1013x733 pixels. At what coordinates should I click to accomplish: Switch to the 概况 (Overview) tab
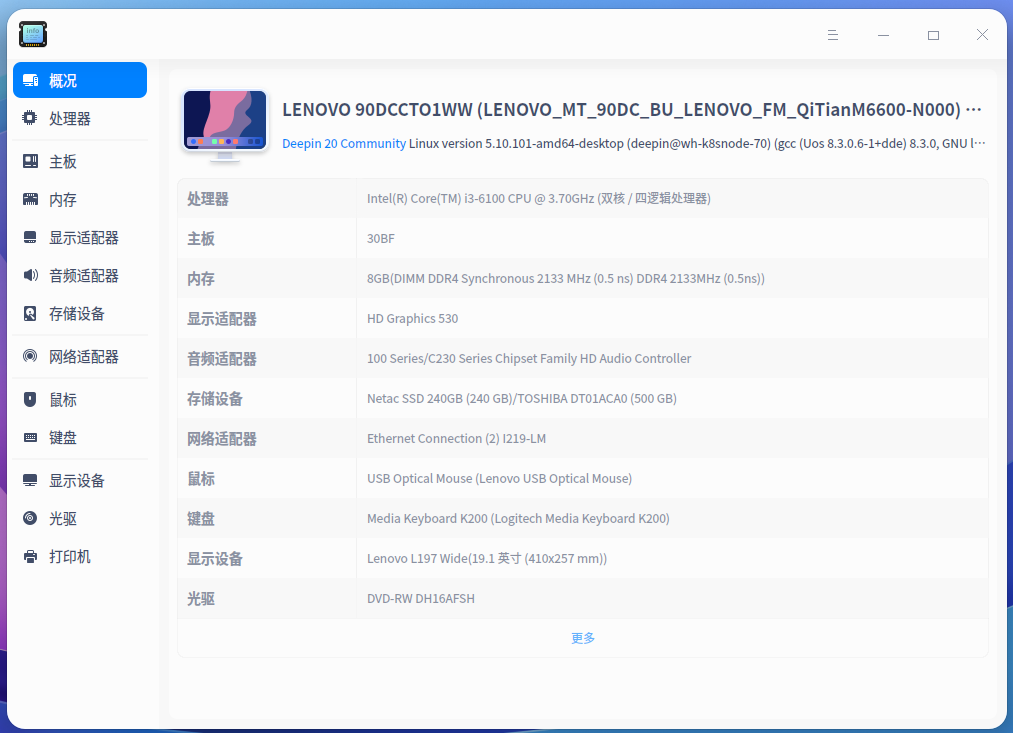click(62, 80)
